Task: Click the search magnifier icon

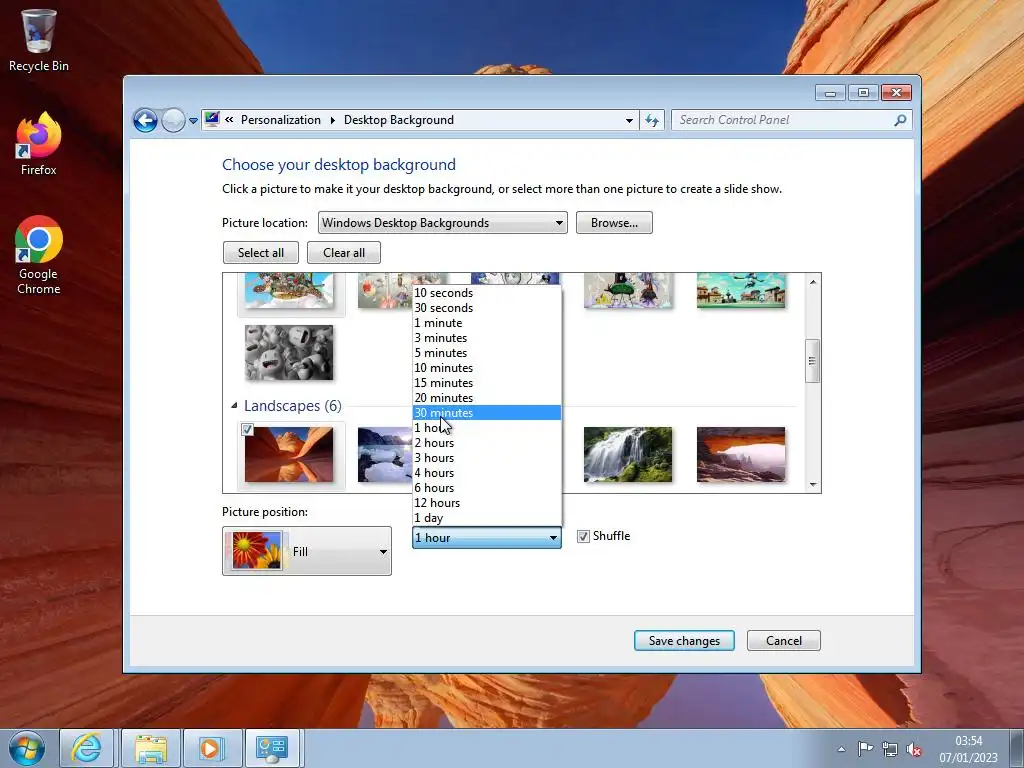Action: click(x=900, y=120)
